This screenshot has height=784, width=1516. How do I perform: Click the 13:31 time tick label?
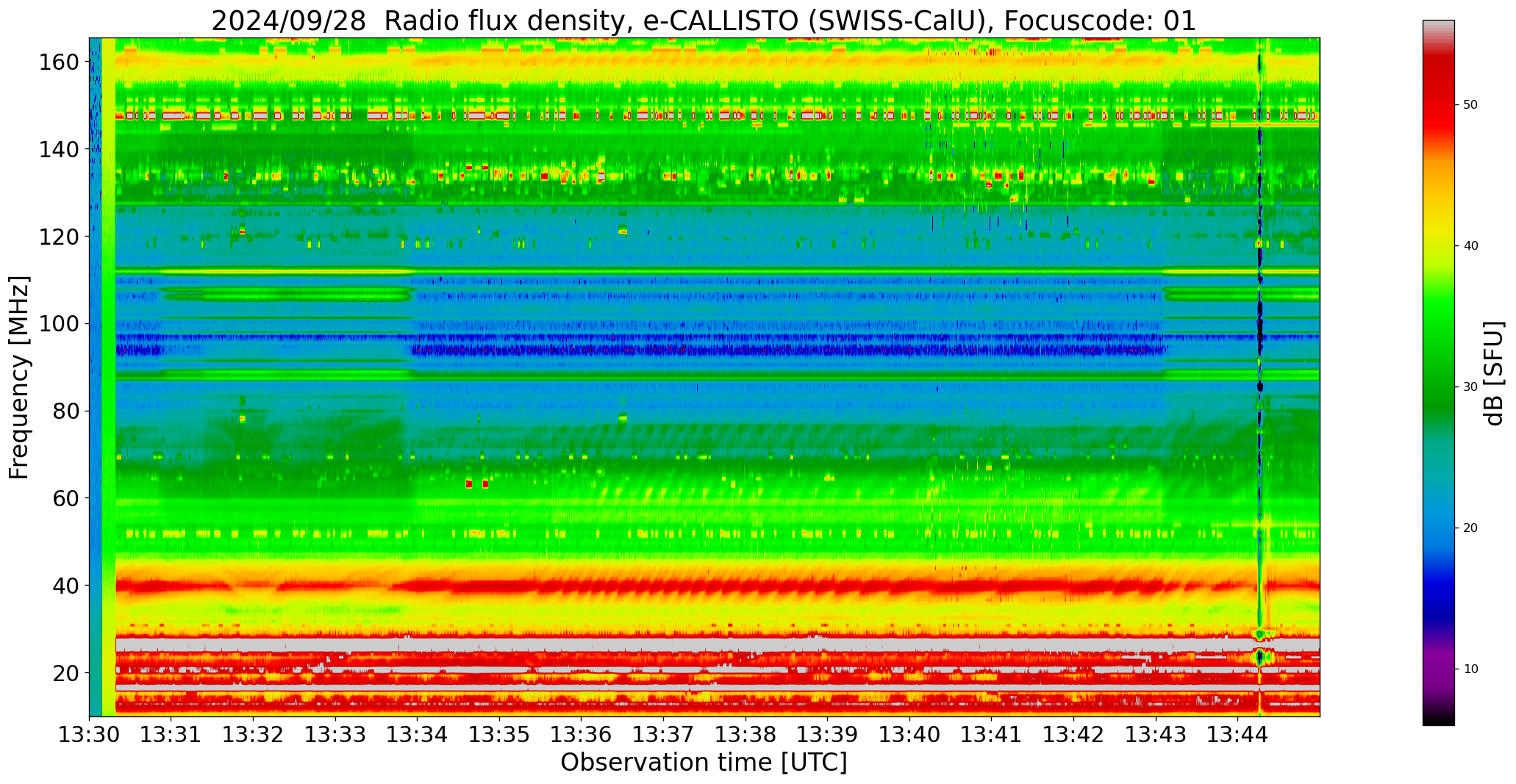171,736
